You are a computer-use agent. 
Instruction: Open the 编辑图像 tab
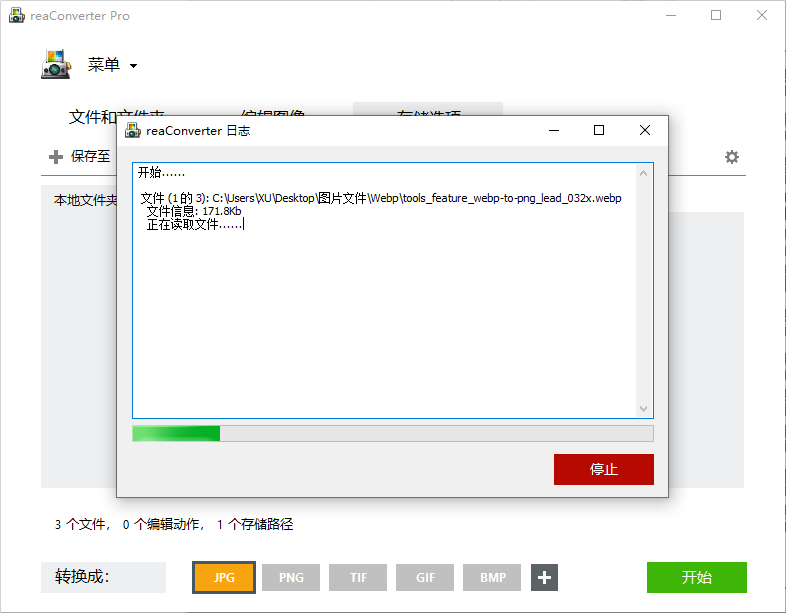tap(272, 112)
